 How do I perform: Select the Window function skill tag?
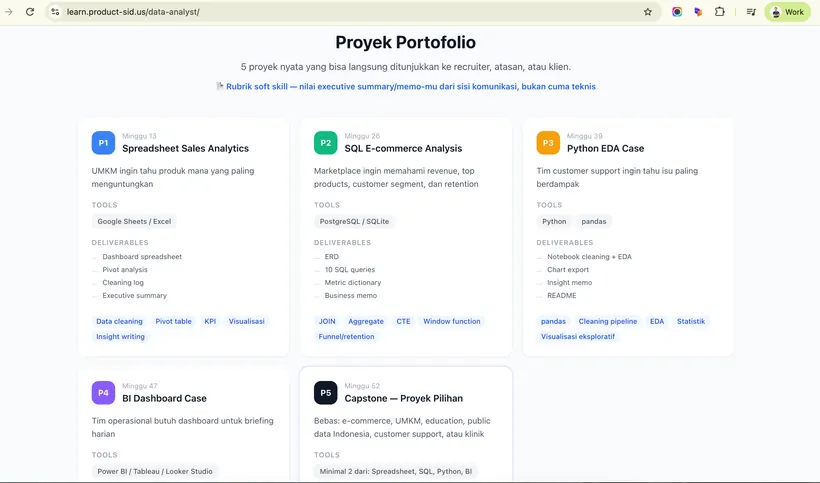(451, 321)
